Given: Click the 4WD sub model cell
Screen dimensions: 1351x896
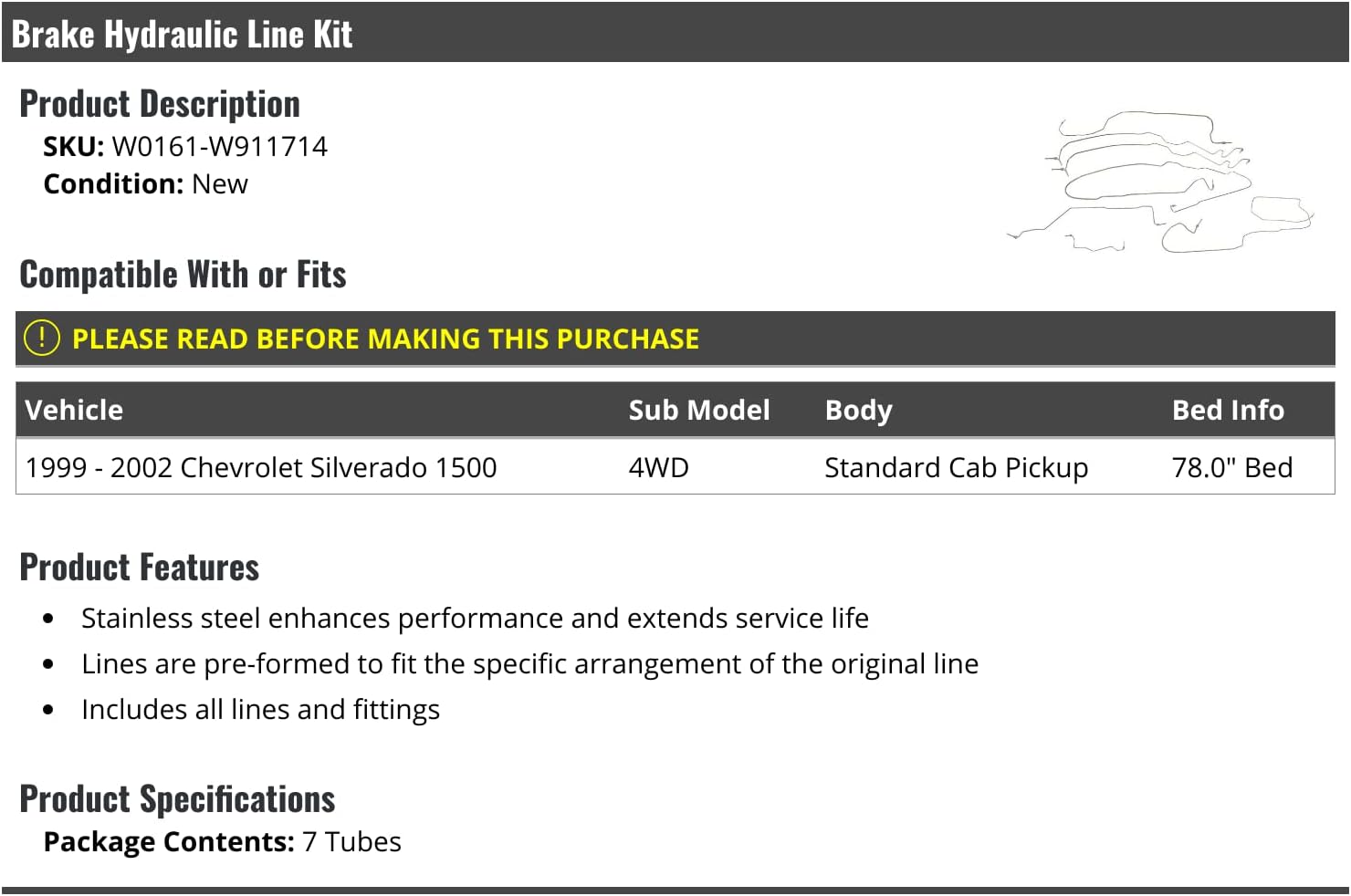Looking at the screenshot, I should coord(658,468).
